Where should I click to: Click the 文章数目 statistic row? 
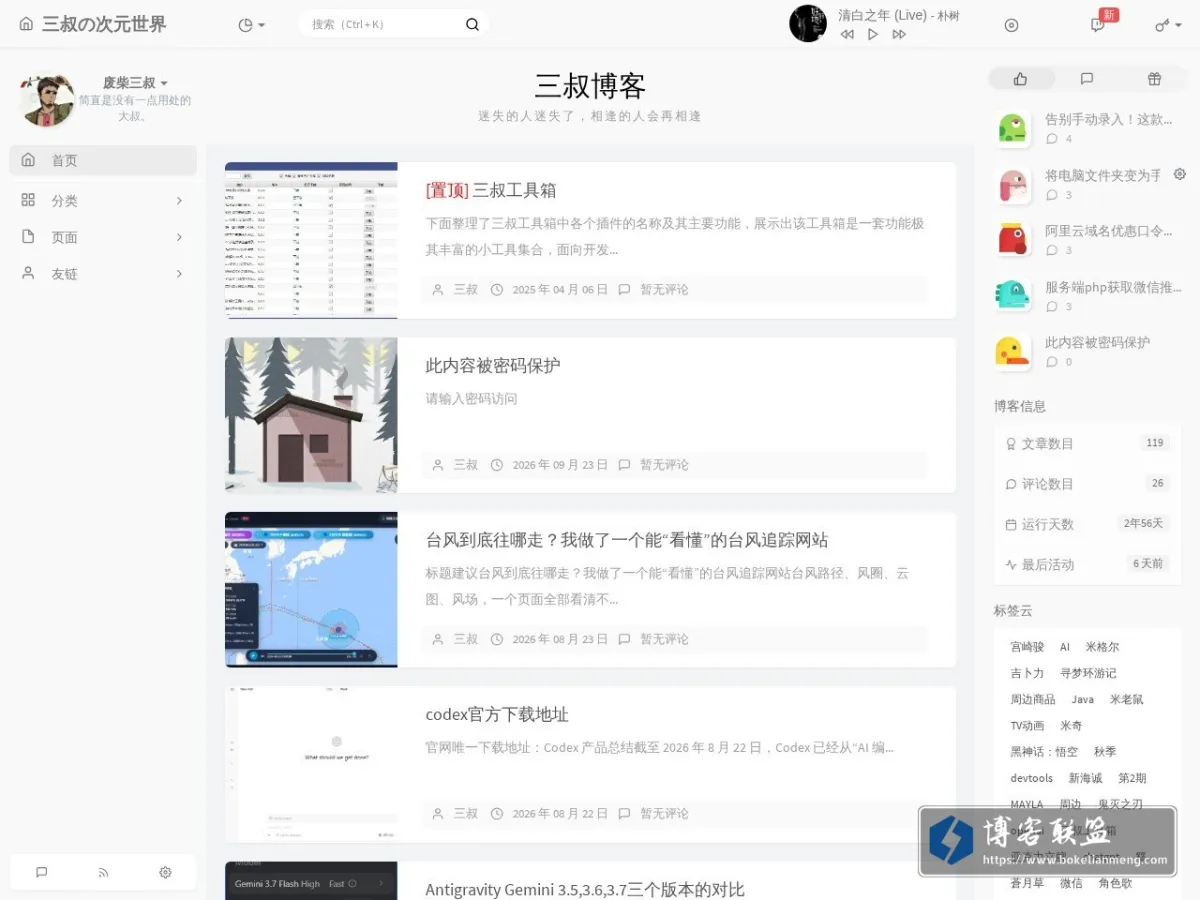click(1087, 443)
